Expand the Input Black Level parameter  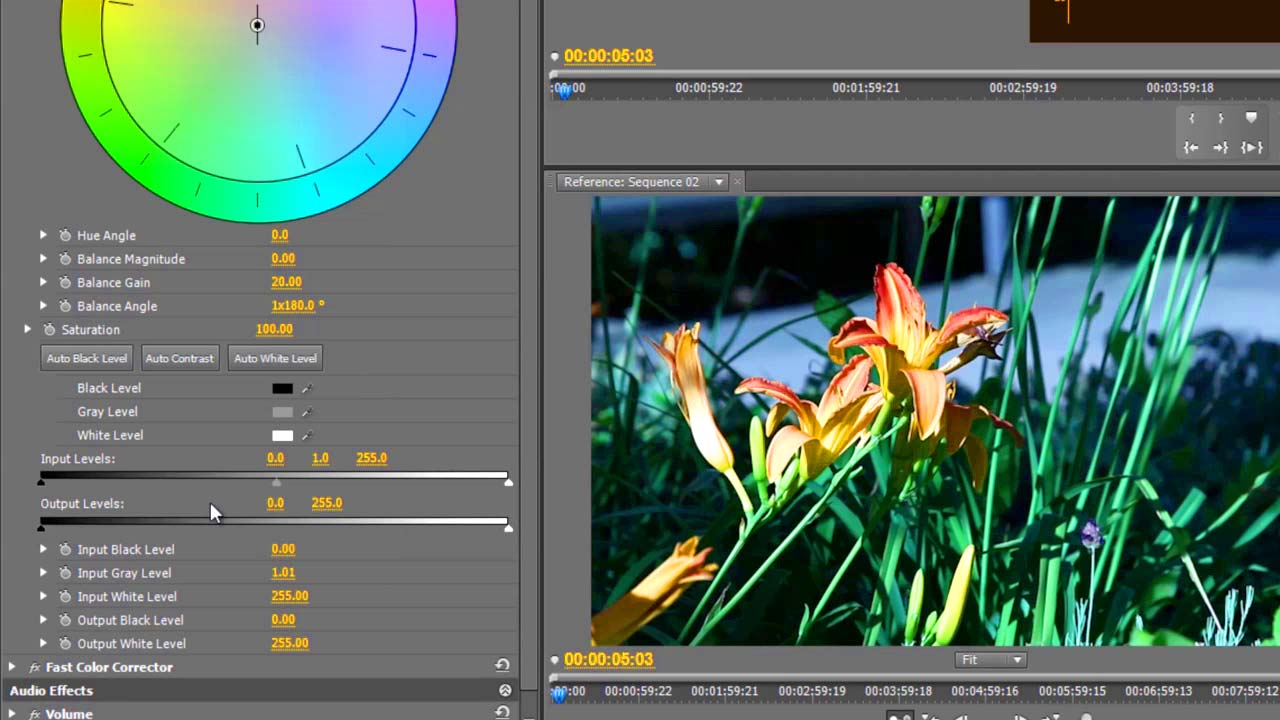point(43,549)
